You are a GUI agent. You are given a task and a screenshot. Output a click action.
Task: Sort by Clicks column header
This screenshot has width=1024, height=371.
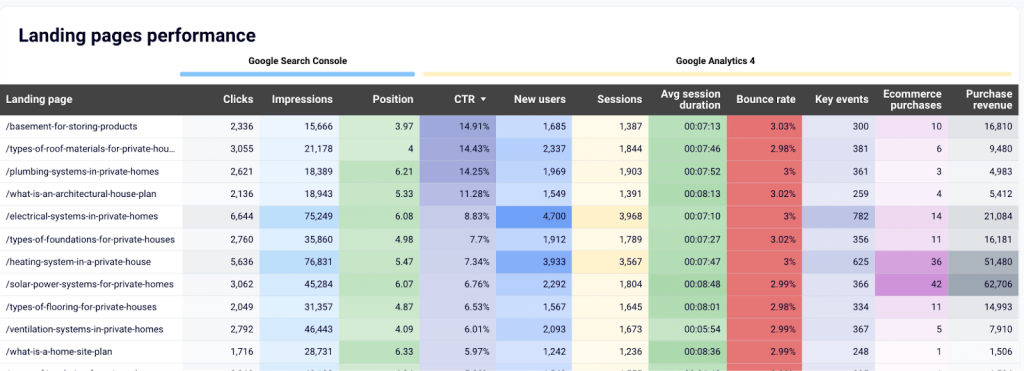tap(238, 100)
